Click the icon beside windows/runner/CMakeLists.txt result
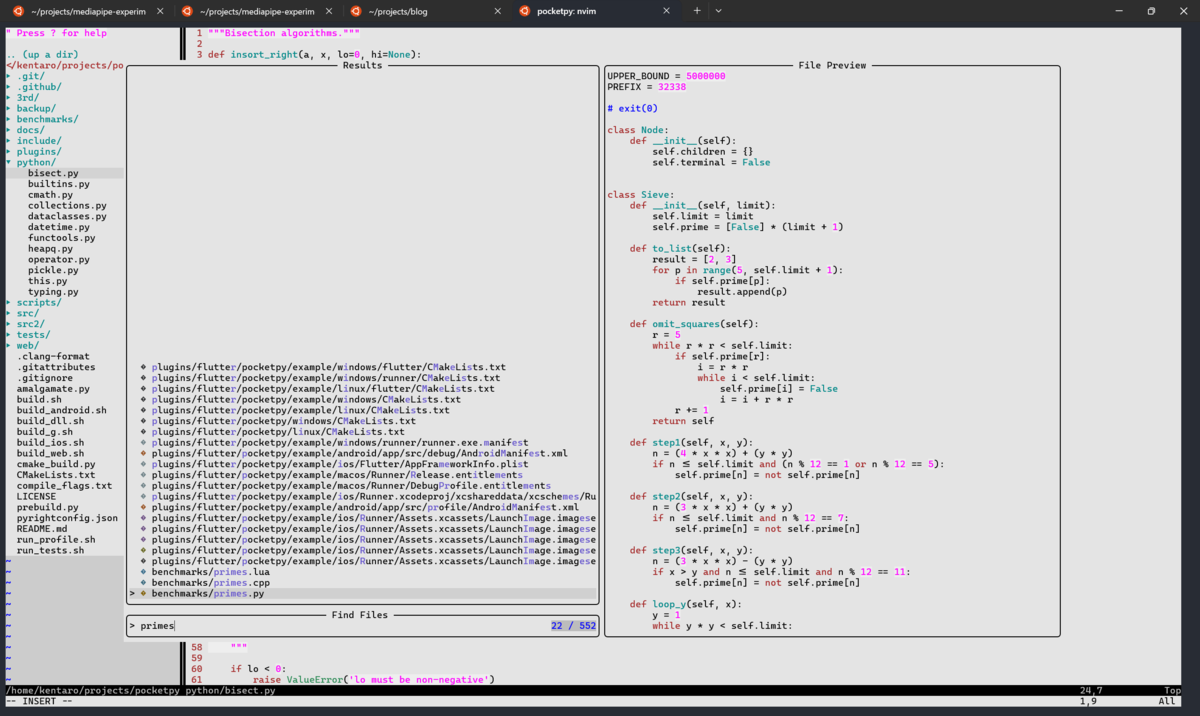 (144, 378)
